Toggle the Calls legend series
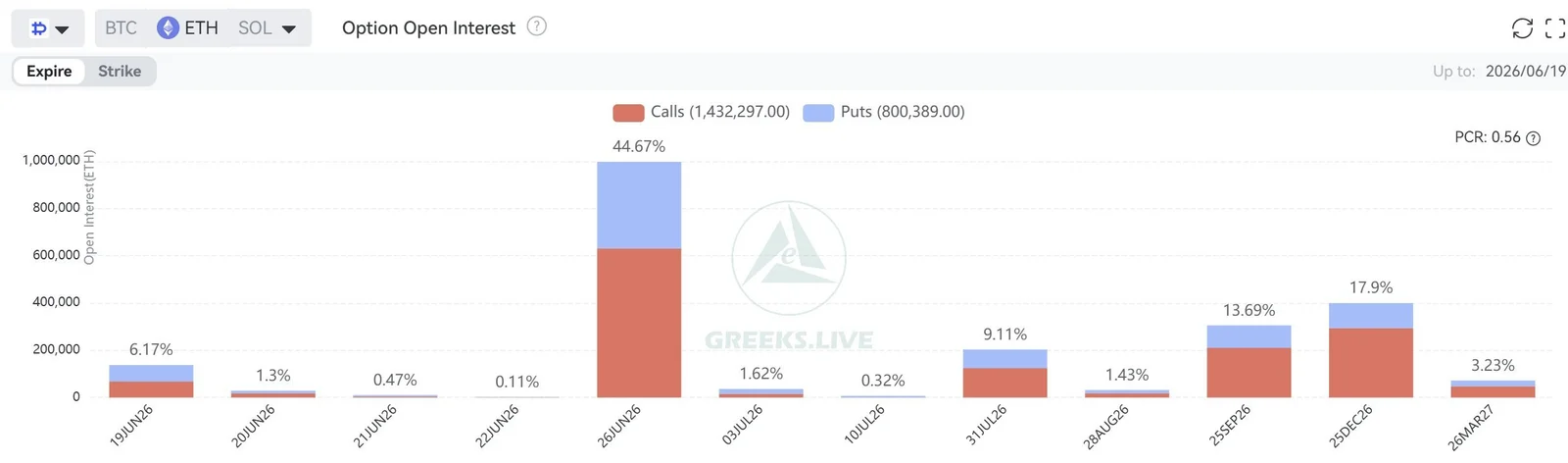Image resolution: width=1568 pixels, height=463 pixels. (702, 112)
